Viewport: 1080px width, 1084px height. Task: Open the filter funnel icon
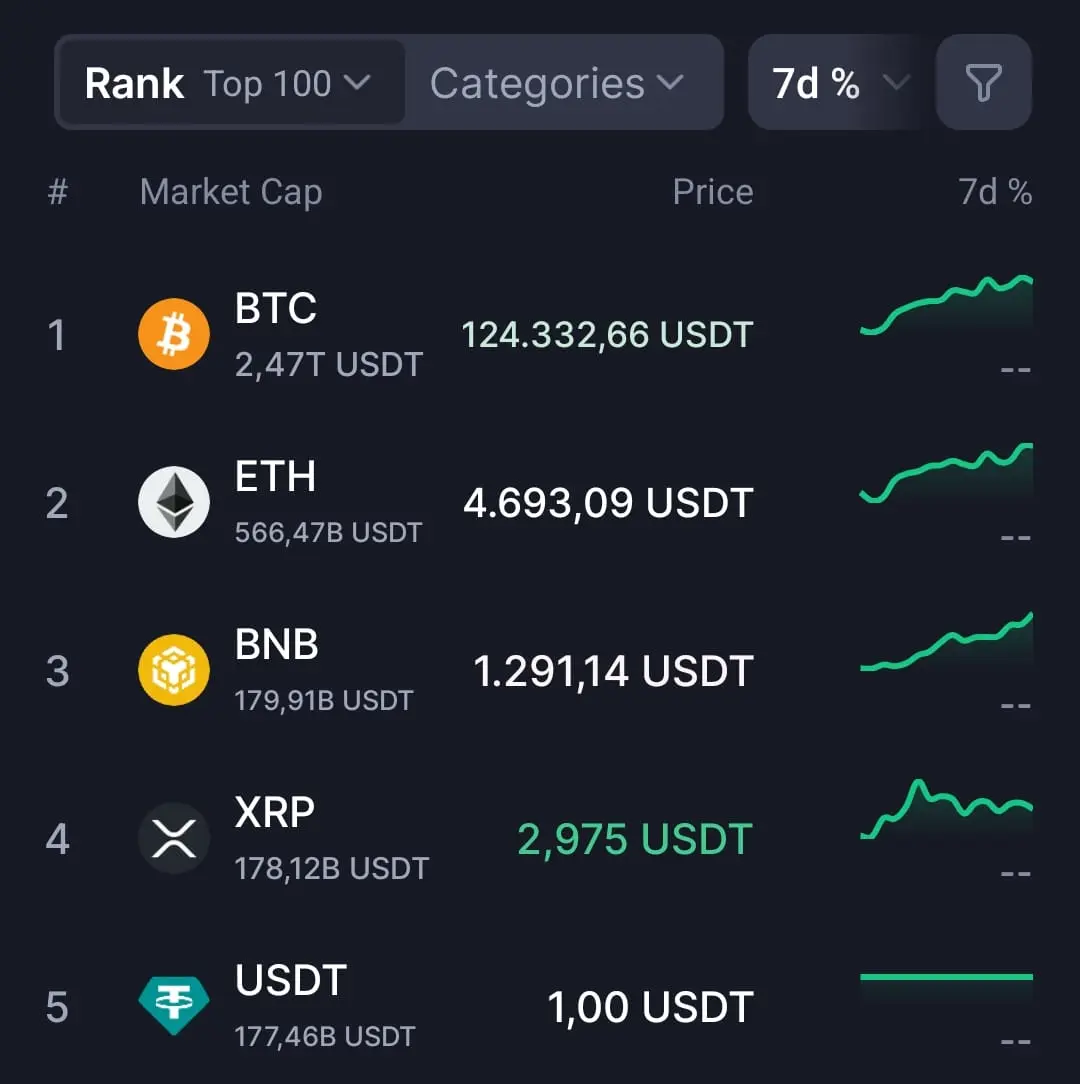[983, 83]
